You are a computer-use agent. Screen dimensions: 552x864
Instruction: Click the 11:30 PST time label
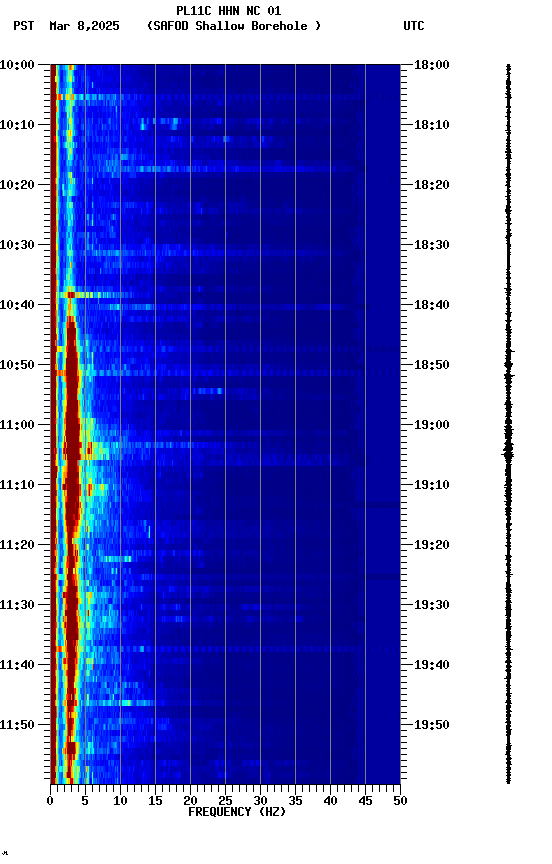pyautogui.click(x=17, y=605)
